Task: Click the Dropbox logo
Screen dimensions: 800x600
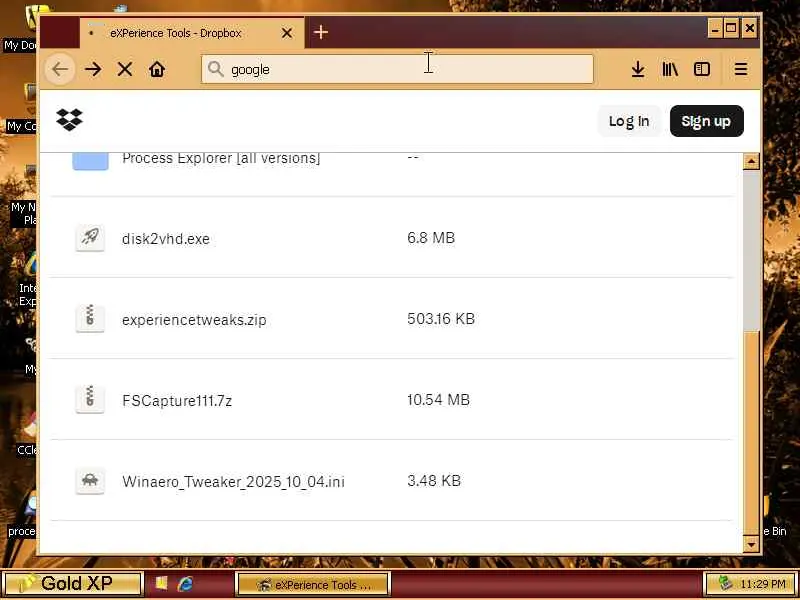Action: (69, 120)
